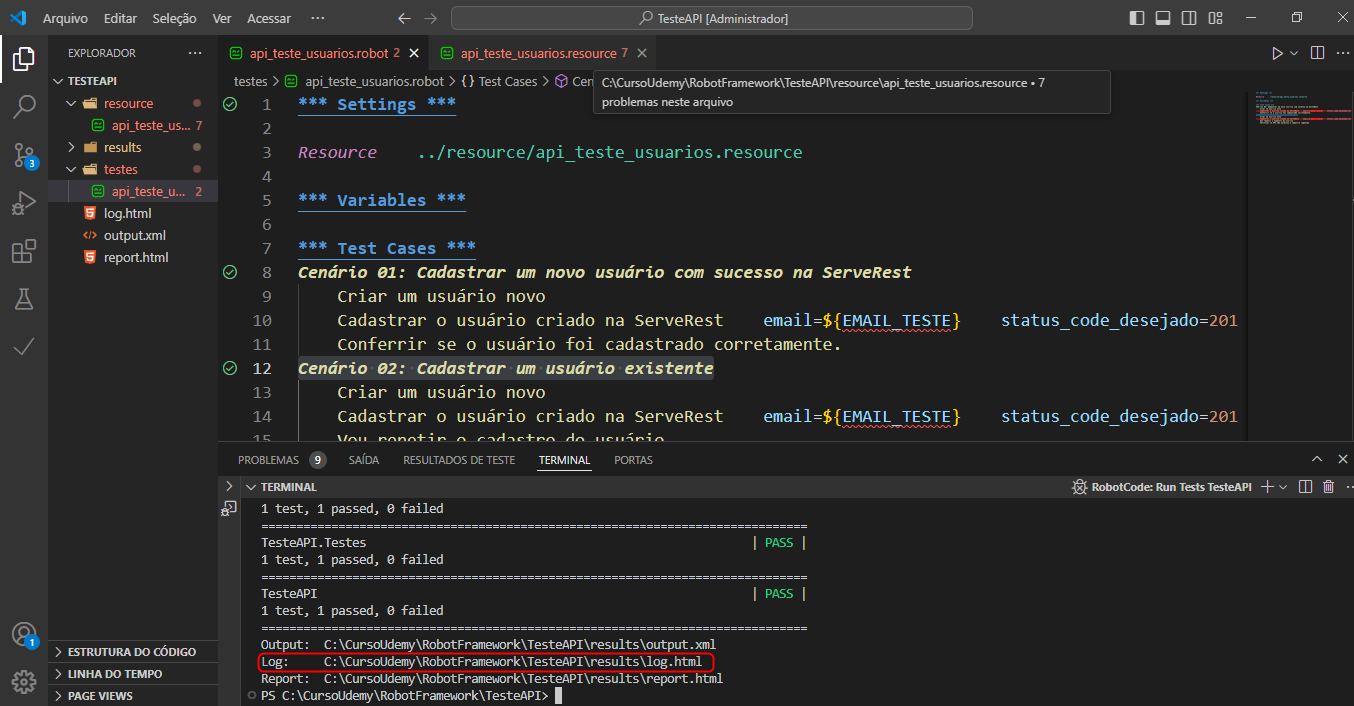Open the new terminal profile dropdown
1354x706 pixels.
click(x=1284, y=487)
